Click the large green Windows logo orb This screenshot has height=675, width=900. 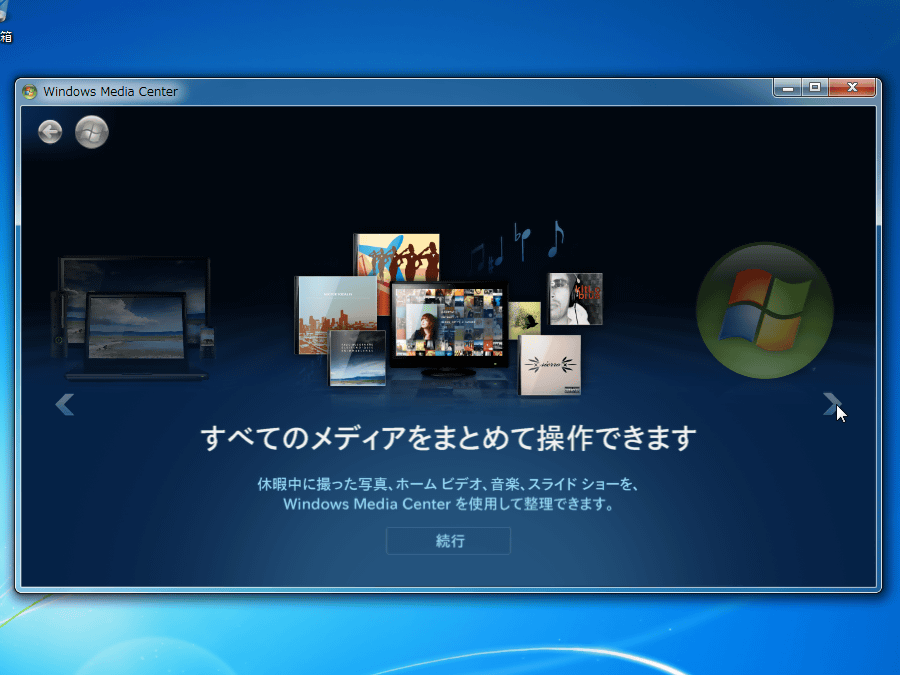pos(765,310)
